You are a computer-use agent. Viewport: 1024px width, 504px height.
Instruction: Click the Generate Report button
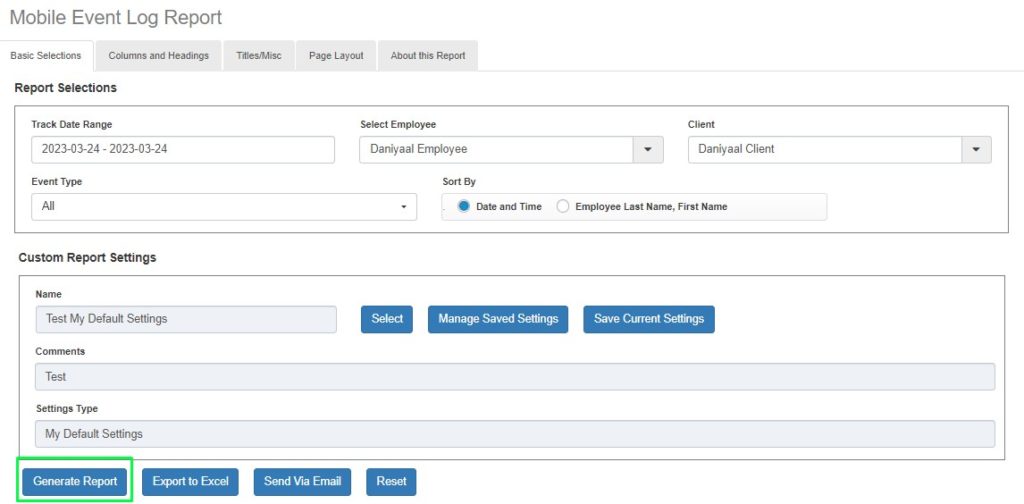(76, 481)
